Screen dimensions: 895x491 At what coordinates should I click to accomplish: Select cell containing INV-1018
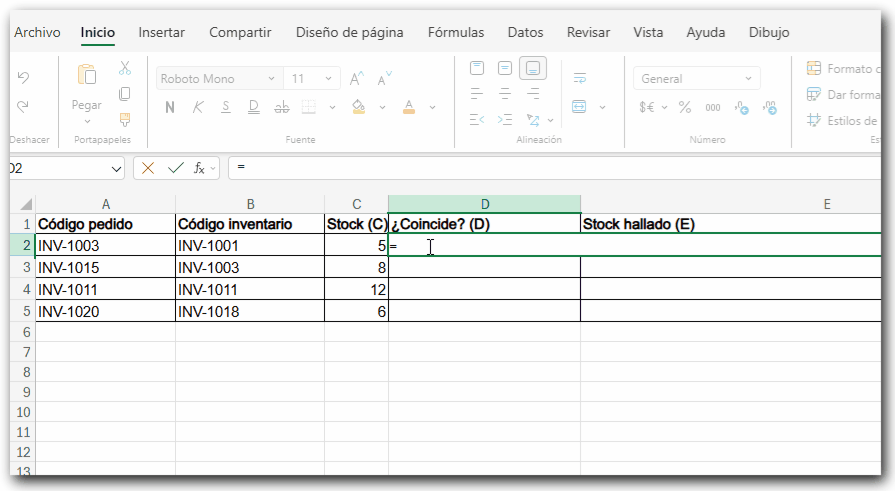(250, 311)
